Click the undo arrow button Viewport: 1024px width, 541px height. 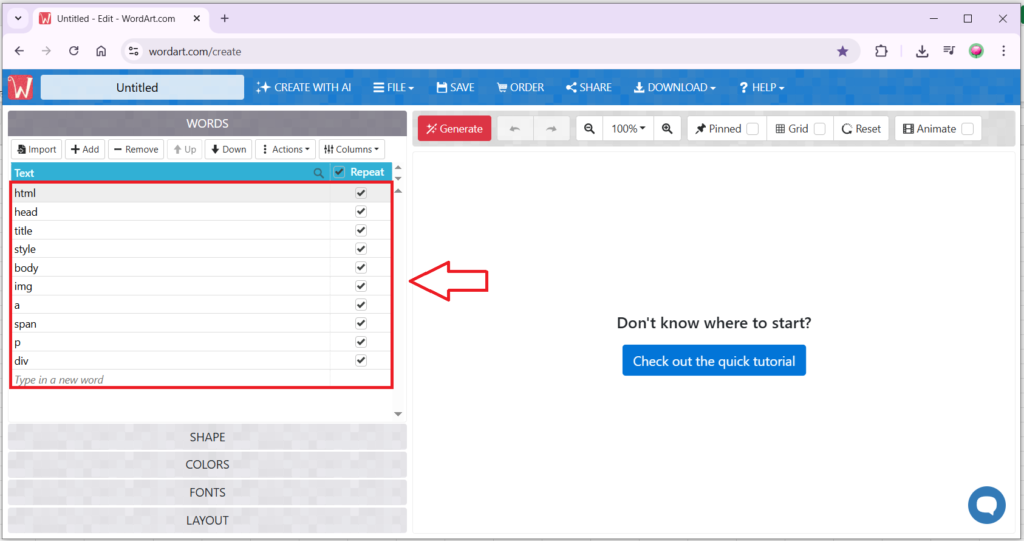[515, 129]
